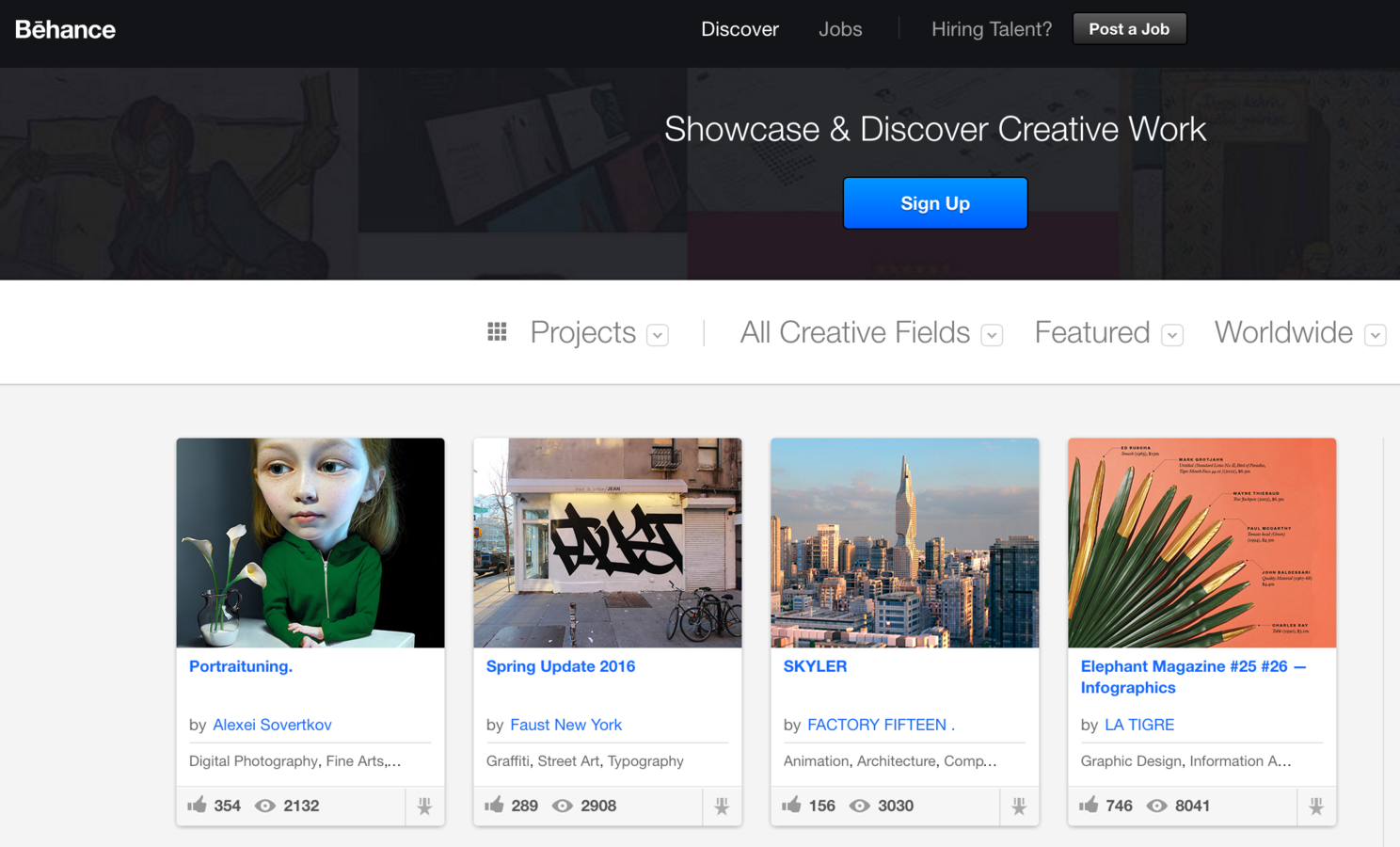Click the girl in green hoodie thumbnail
Screen dimensions: 1400x847
310,543
